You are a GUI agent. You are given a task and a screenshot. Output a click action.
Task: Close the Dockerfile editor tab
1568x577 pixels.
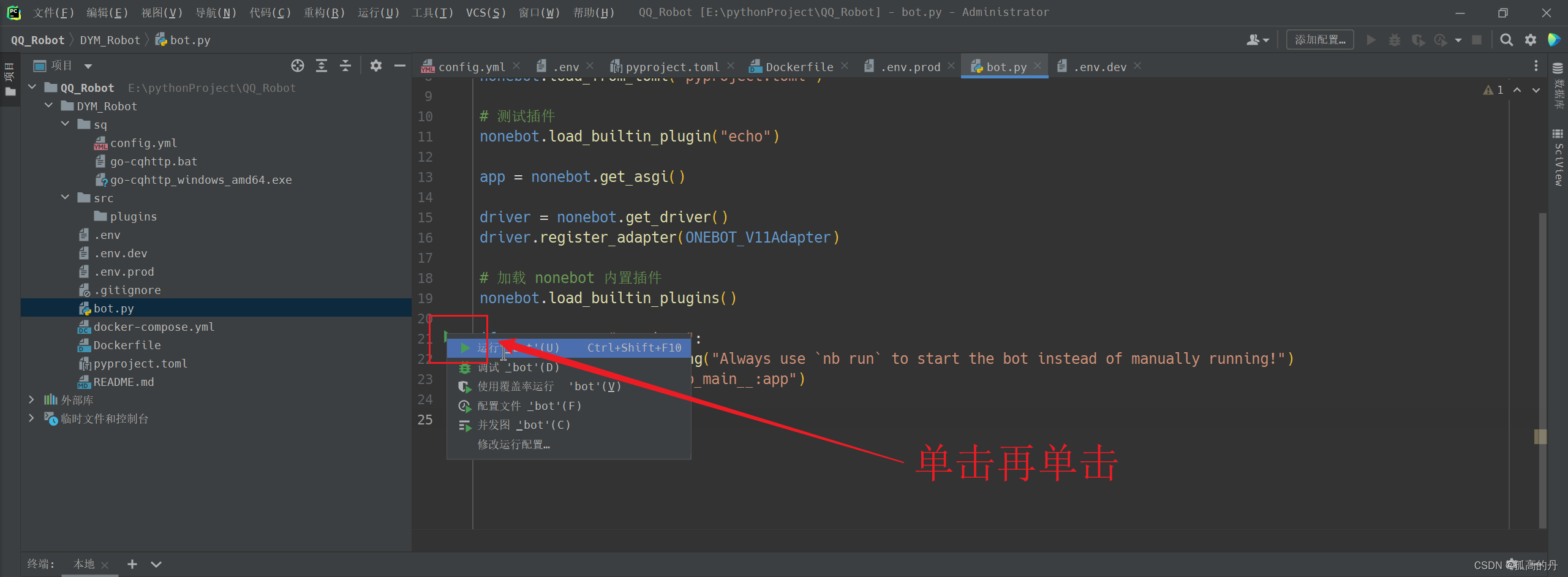[x=845, y=66]
